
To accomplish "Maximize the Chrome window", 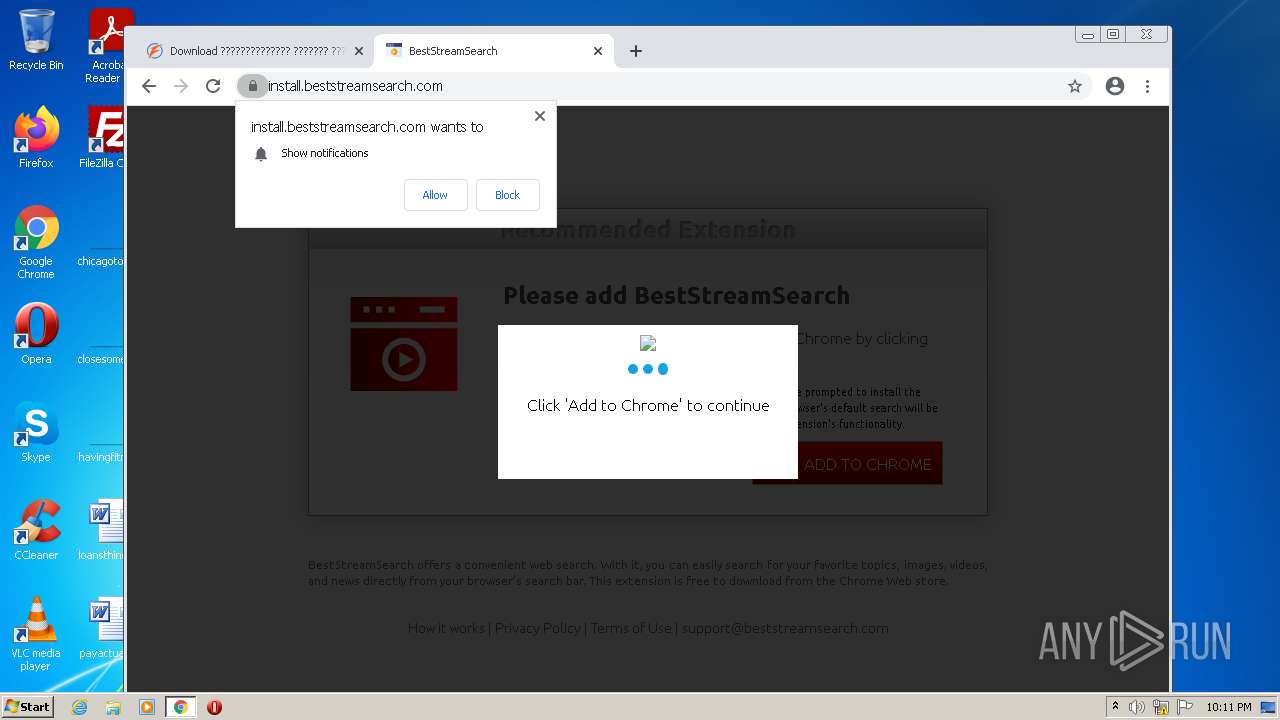I will [1113, 34].
